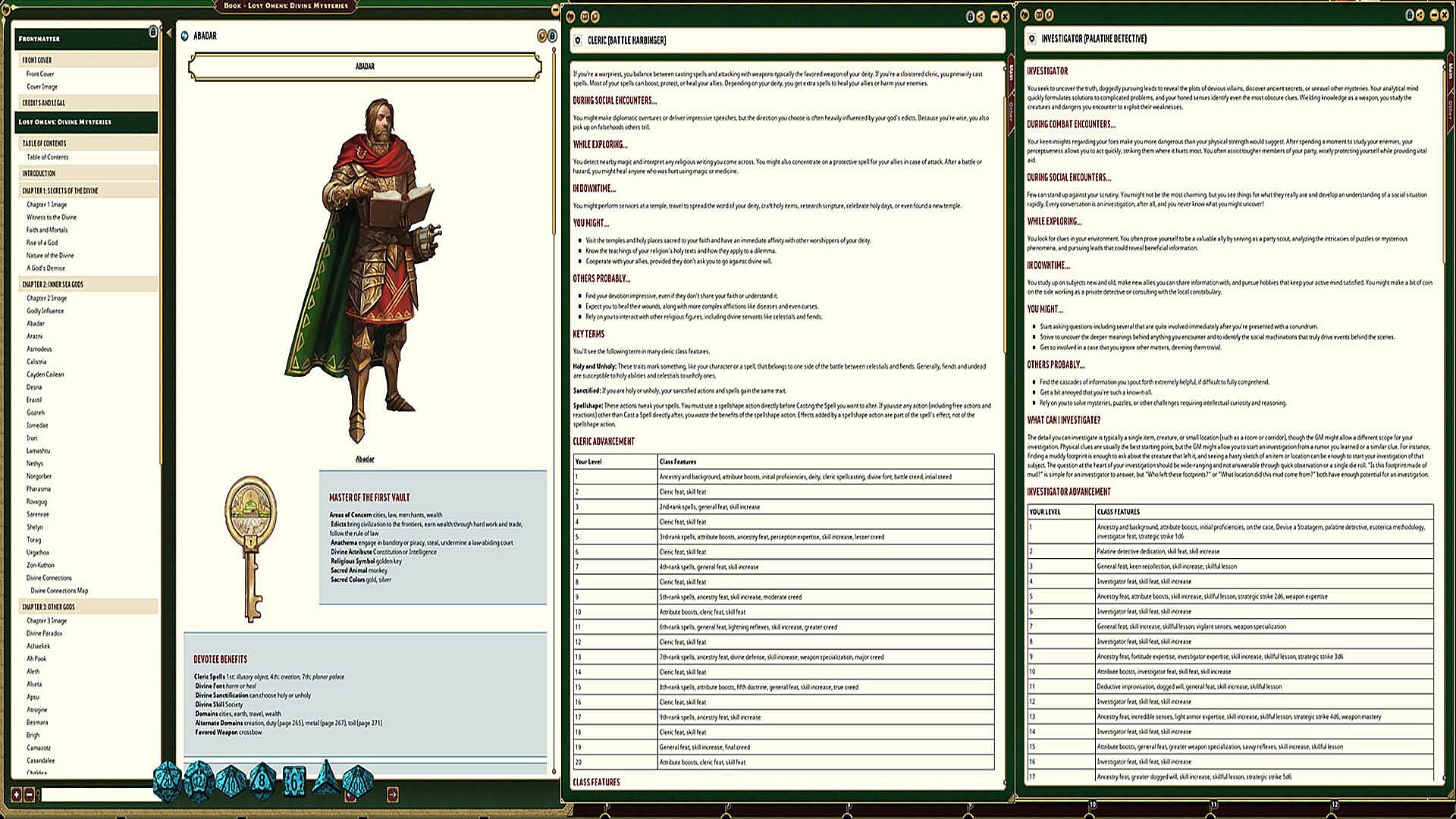Screen dimensions: 1456x819
Task: Open the Other tab on Cleric window
Action: [x=1011, y=111]
